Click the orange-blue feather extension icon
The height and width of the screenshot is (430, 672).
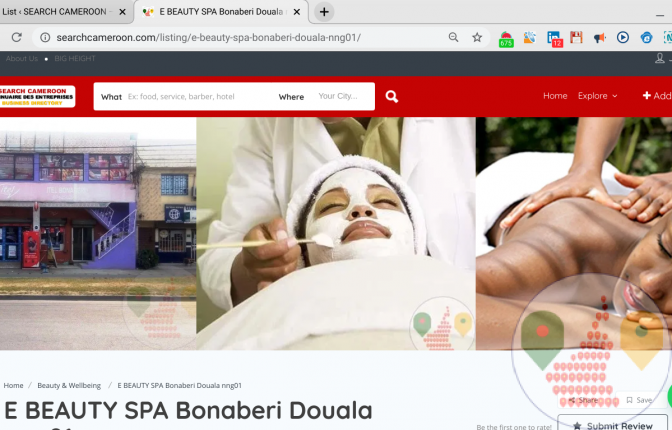[530, 37]
